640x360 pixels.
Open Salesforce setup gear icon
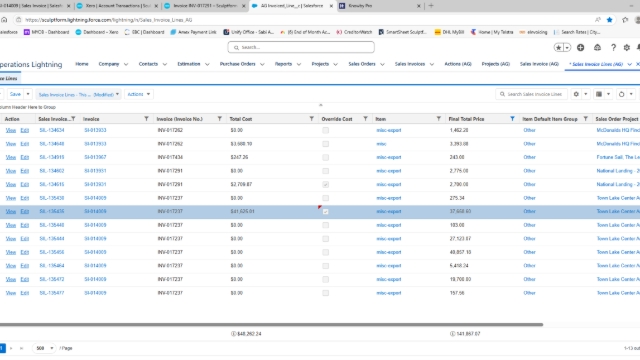[x=627, y=47]
